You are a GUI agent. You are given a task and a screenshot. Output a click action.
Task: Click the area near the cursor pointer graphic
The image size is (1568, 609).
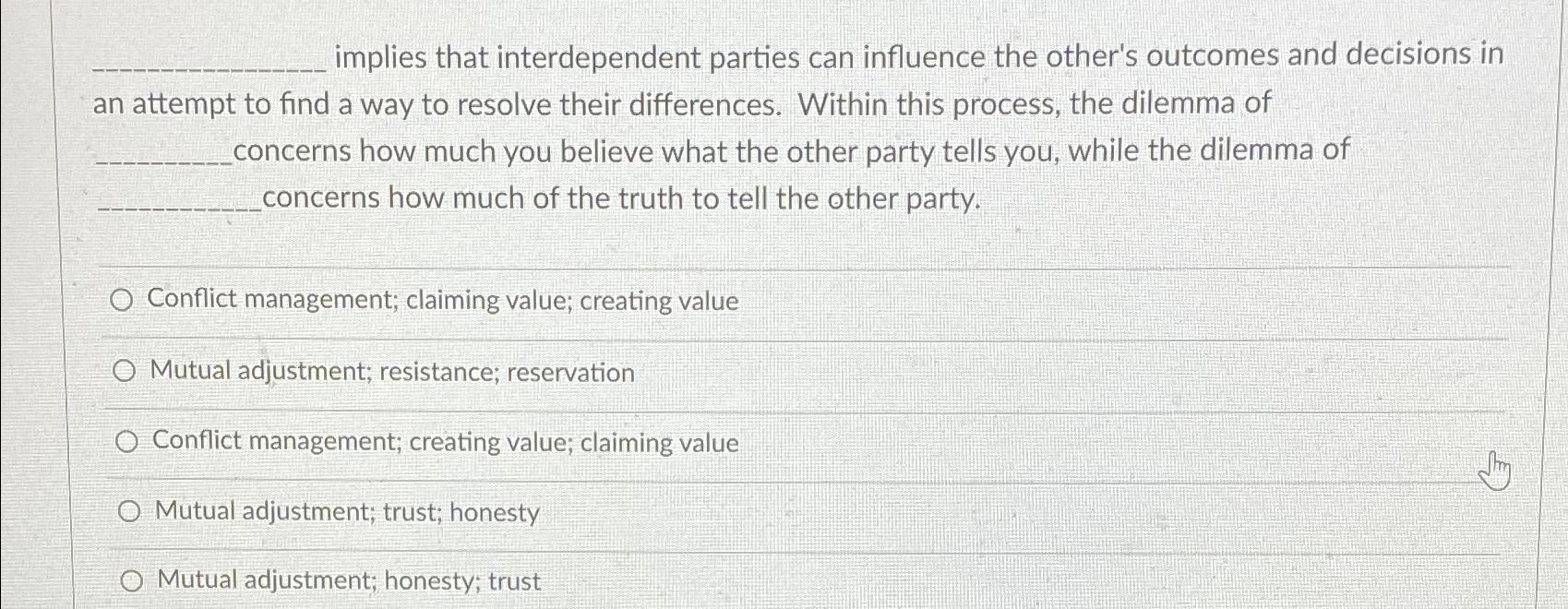(x=1495, y=471)
